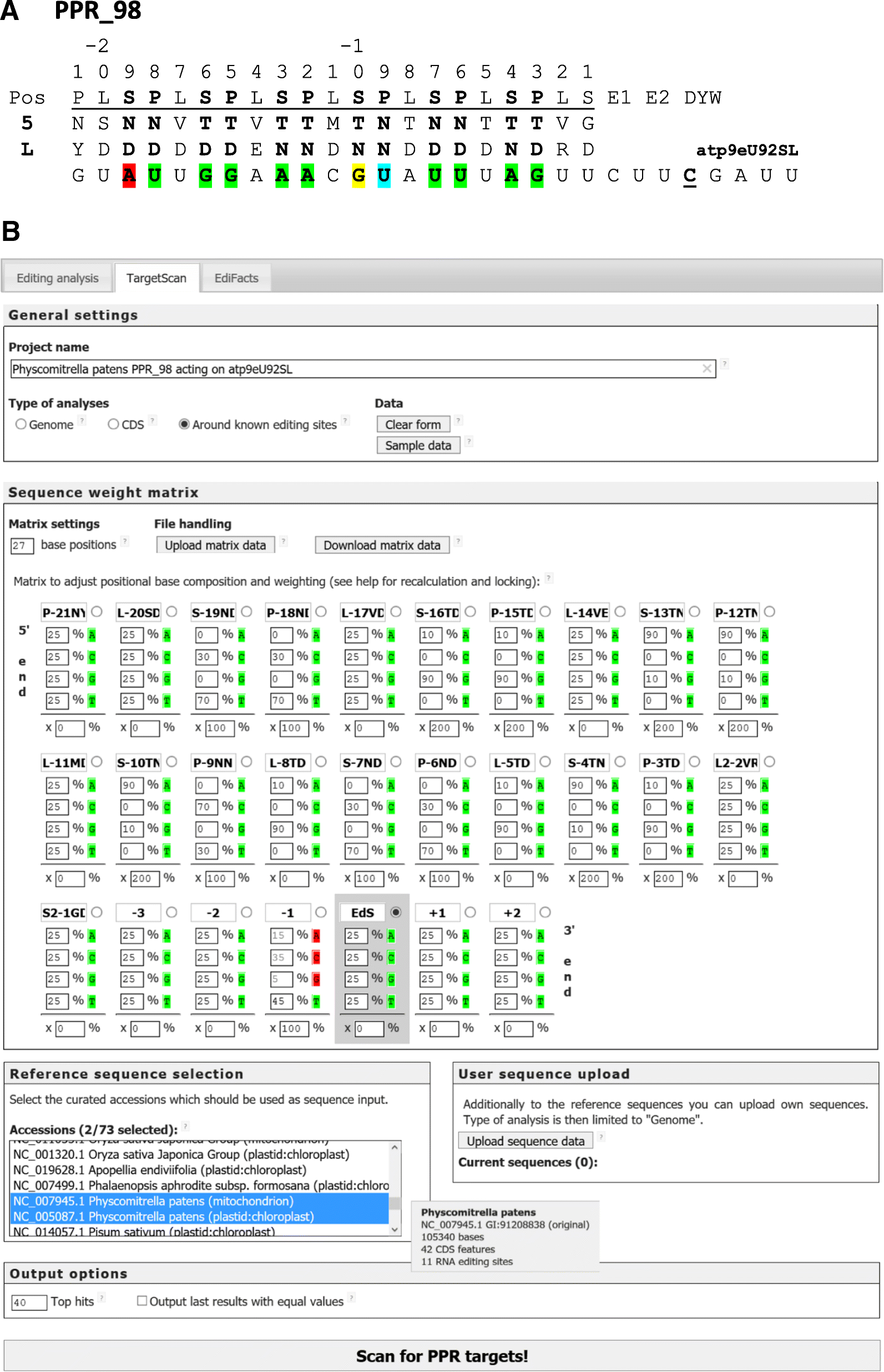
Task: Toggle green A lock in S-4TN column
Action: tap(615, 785)
